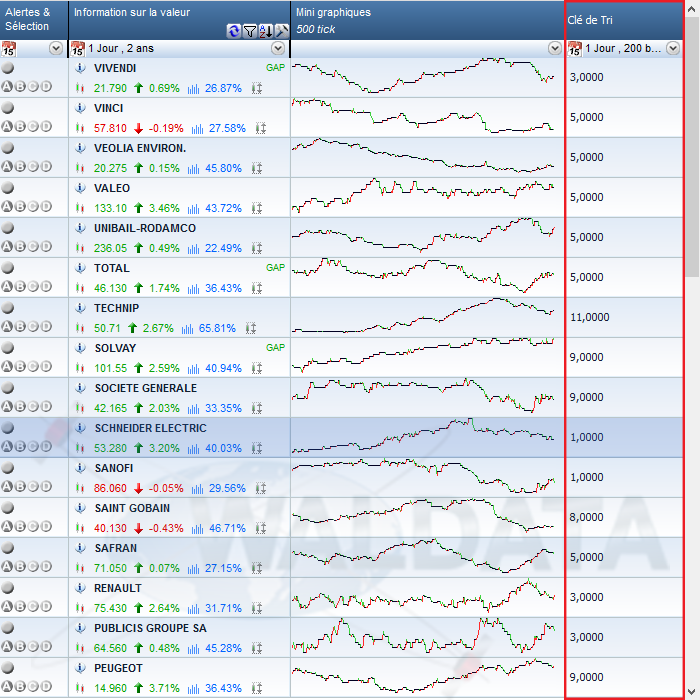Viewport: 700px width, 700px height.
Task: Click the A-Z sort icon
Action: click(x=266, y=31)
